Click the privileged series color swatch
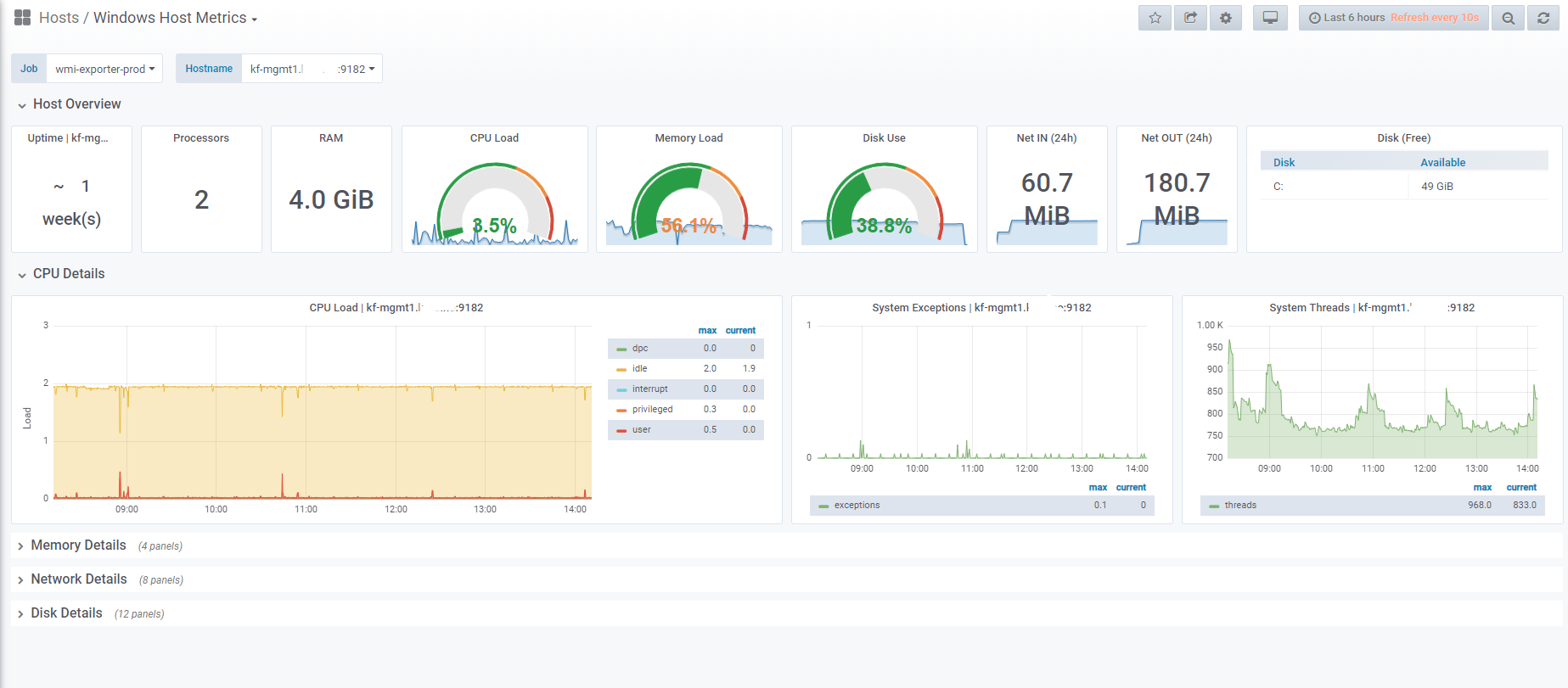Screen dimensions: 1568x688 pyautogui.click(x=621, y=410)
